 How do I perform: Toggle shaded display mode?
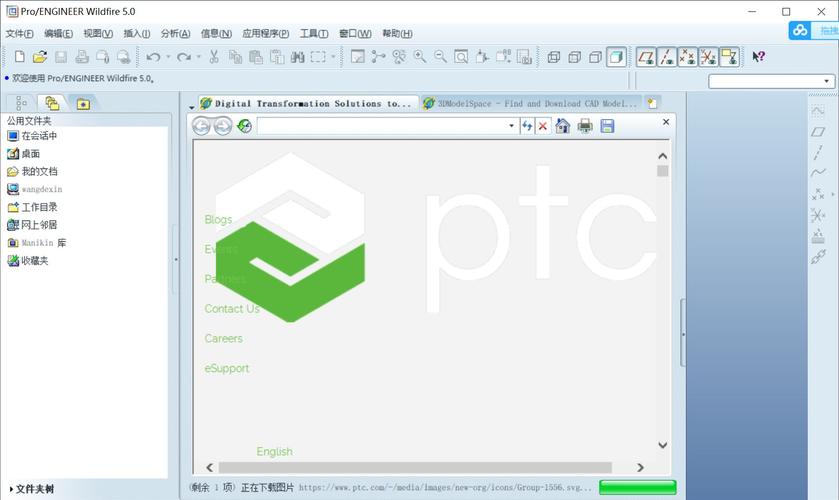pos(616,57)
